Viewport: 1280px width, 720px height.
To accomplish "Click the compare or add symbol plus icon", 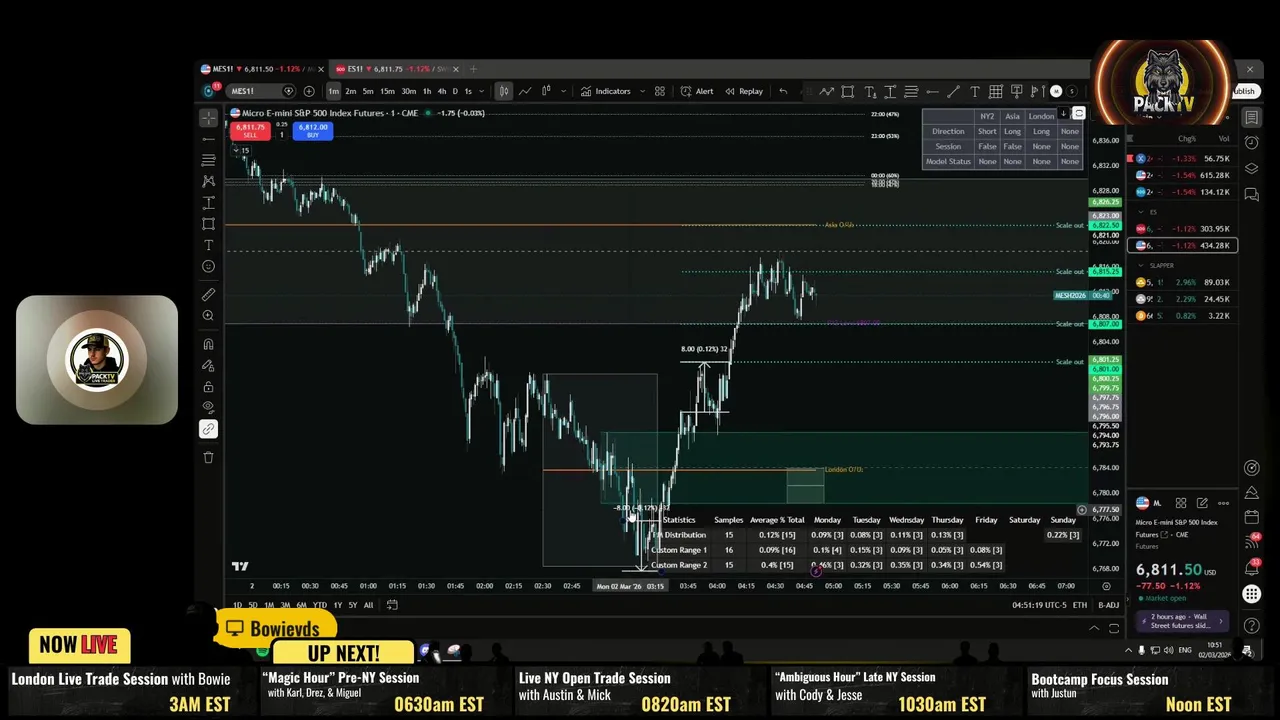I will [309, 91].
